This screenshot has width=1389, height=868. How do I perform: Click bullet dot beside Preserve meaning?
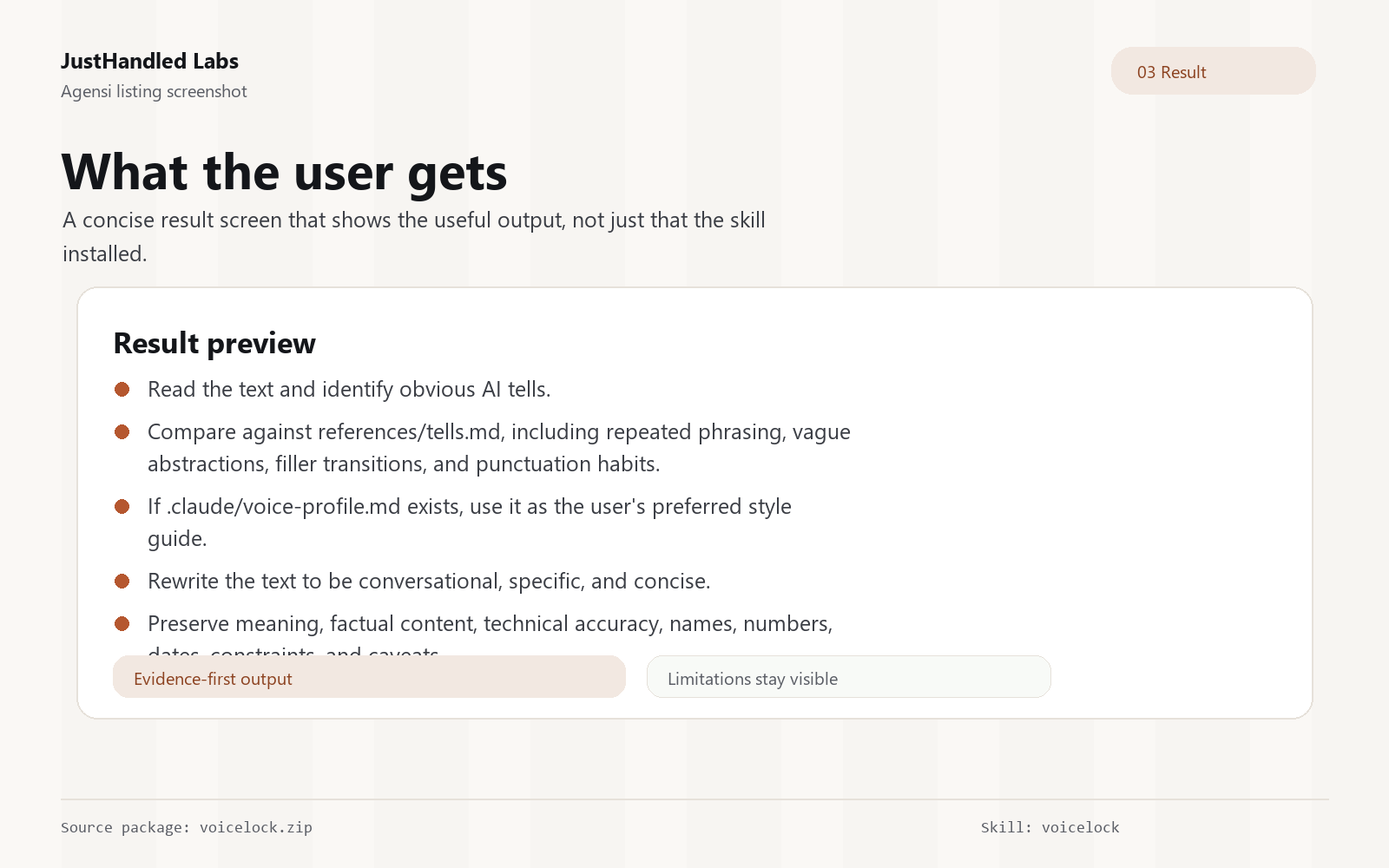pos(122,624)
